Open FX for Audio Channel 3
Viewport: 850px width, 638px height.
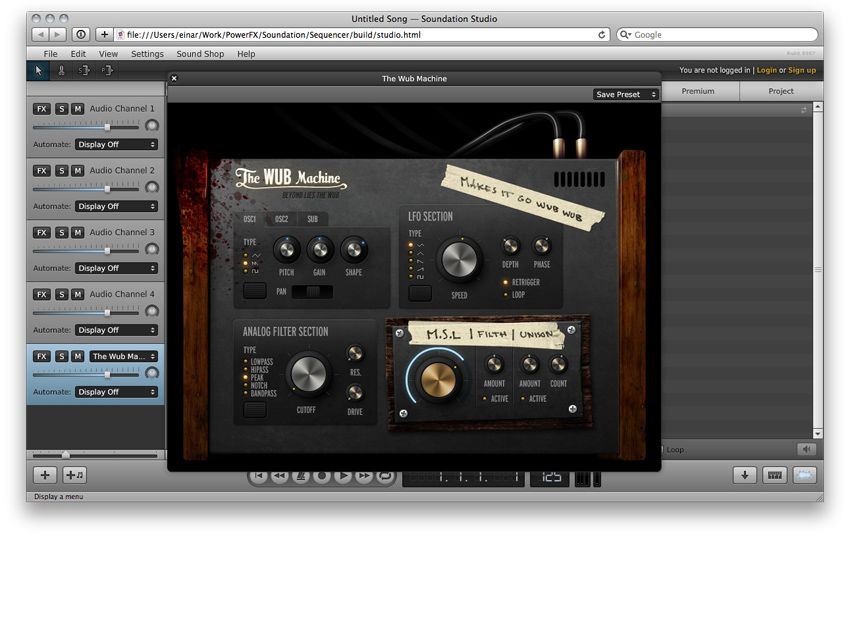(x=41, y=233)
